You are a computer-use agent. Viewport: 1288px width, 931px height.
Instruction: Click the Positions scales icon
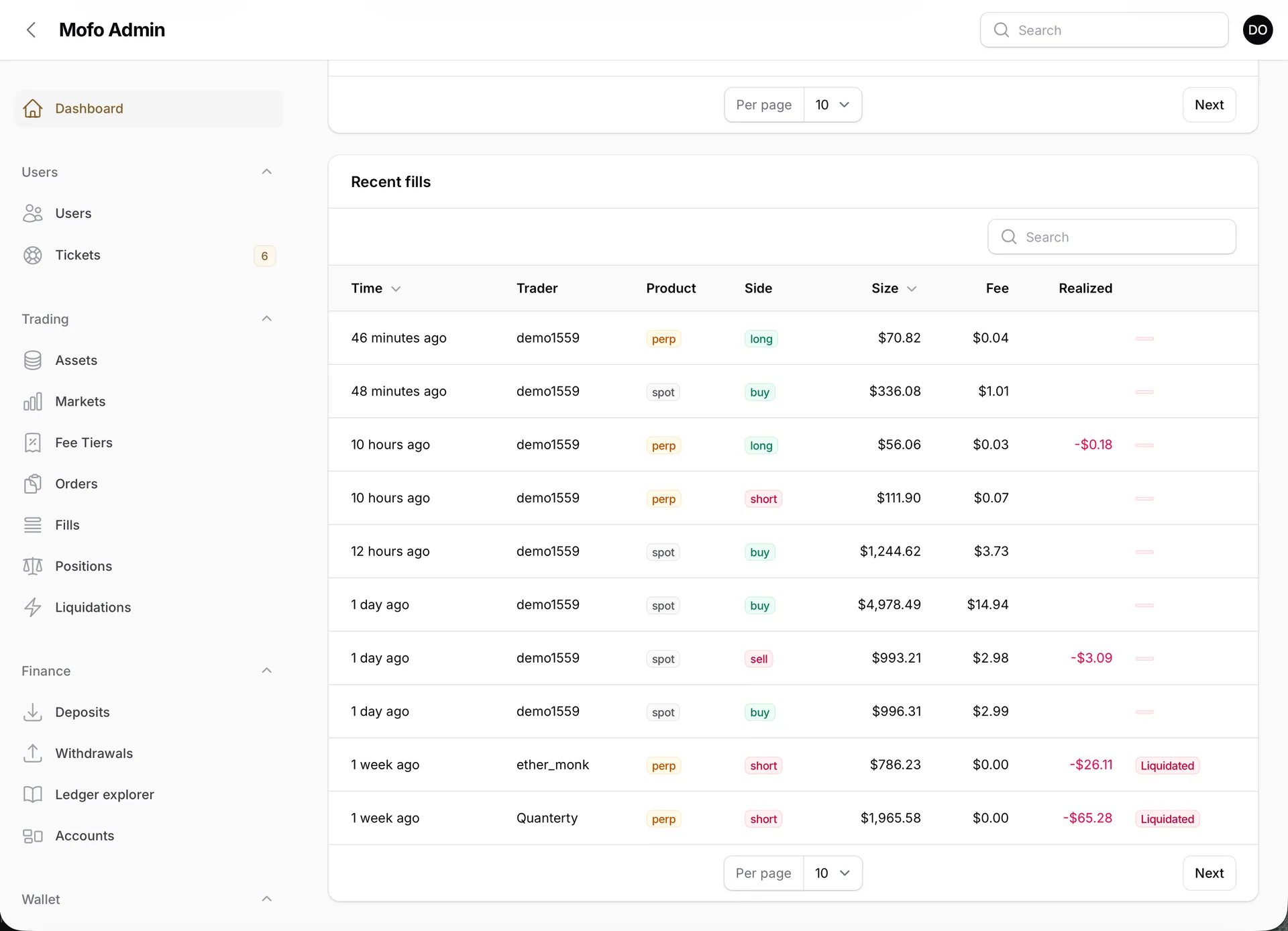click(x=33, y=566)
